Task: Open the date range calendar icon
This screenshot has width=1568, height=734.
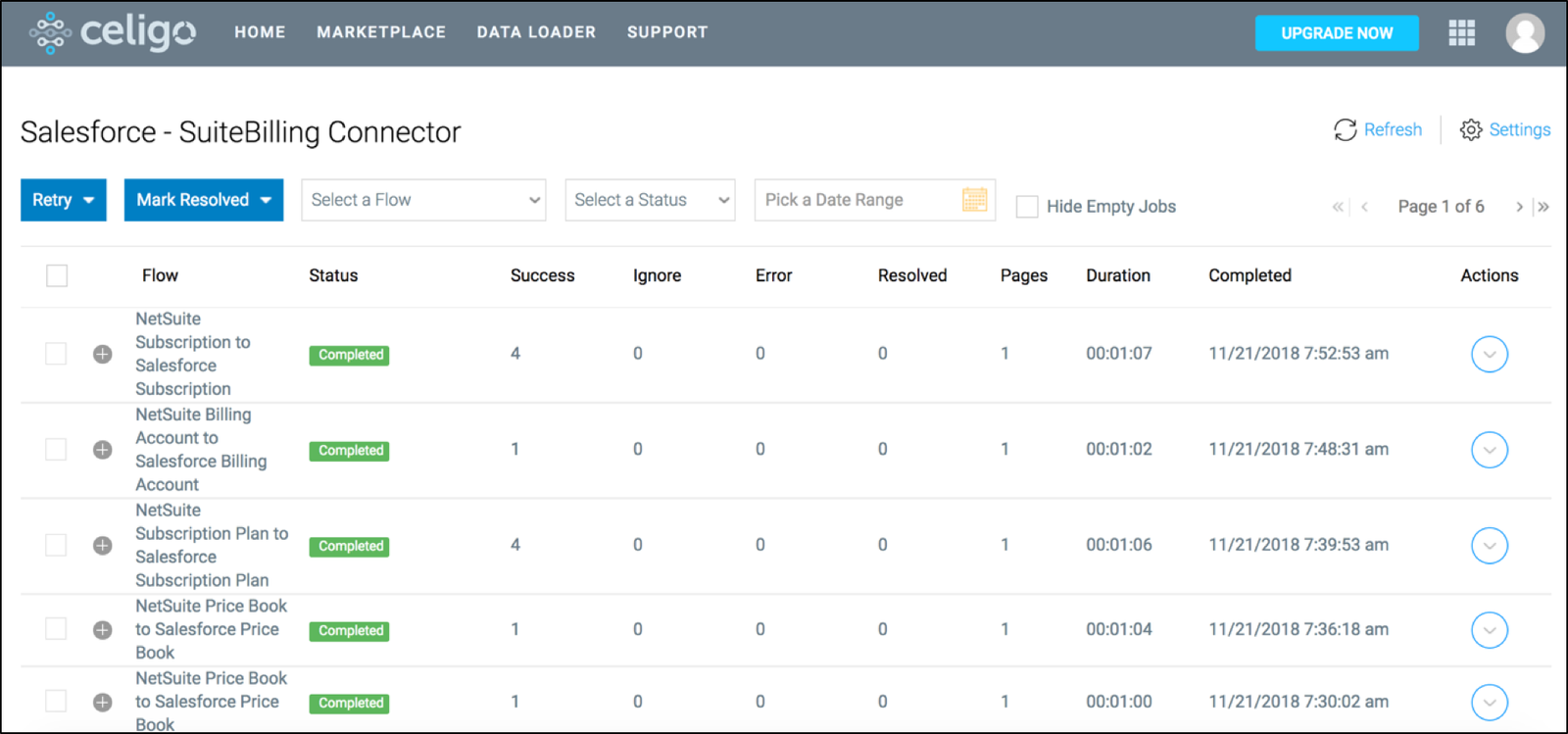Action: 974,200
